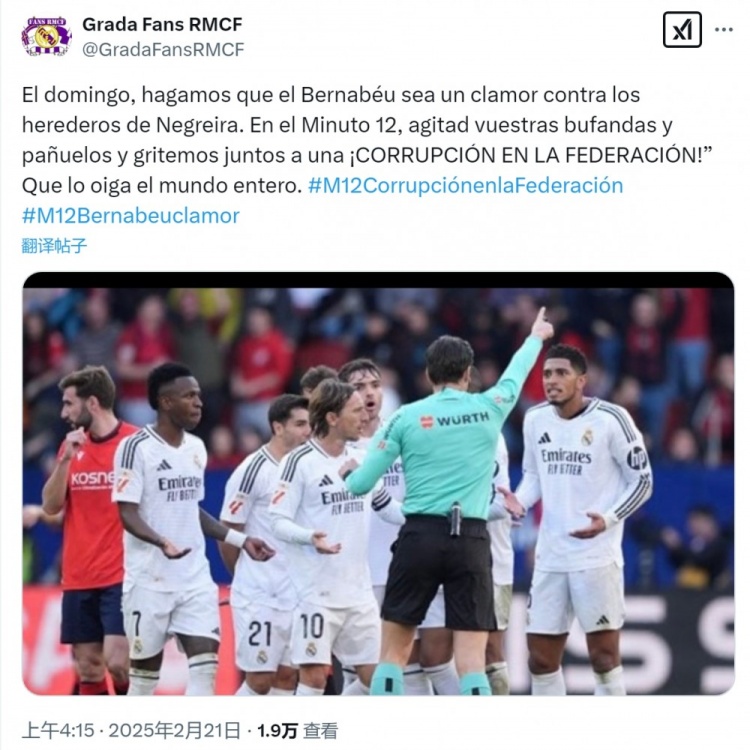Click the 上午4:15 post time
Screen dimensions: 750x750
58,730
